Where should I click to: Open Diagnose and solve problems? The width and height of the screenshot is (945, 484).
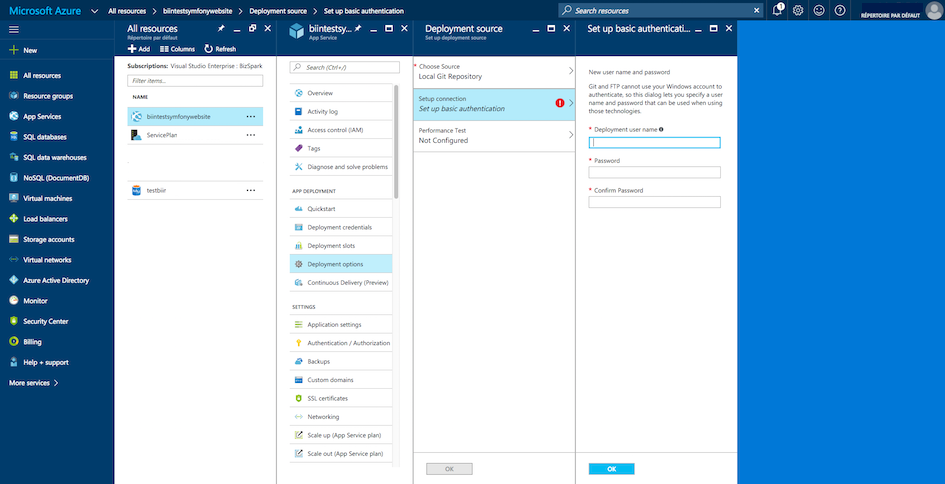coord(341,167)
